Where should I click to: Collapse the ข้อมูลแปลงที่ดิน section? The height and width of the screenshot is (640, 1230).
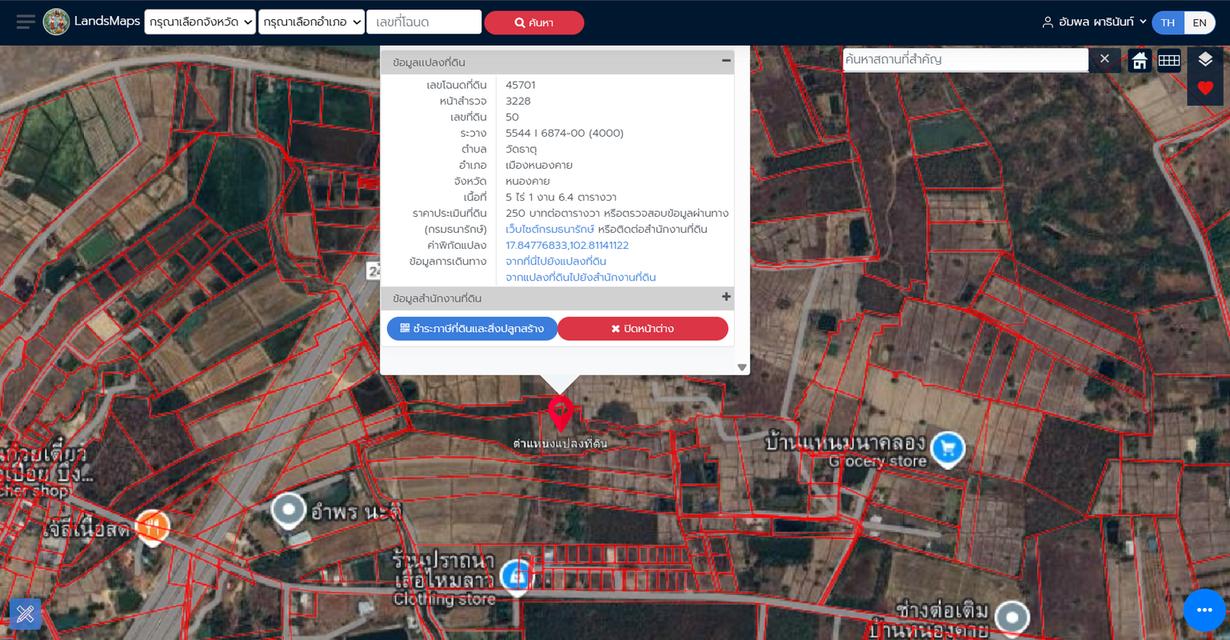726,61
